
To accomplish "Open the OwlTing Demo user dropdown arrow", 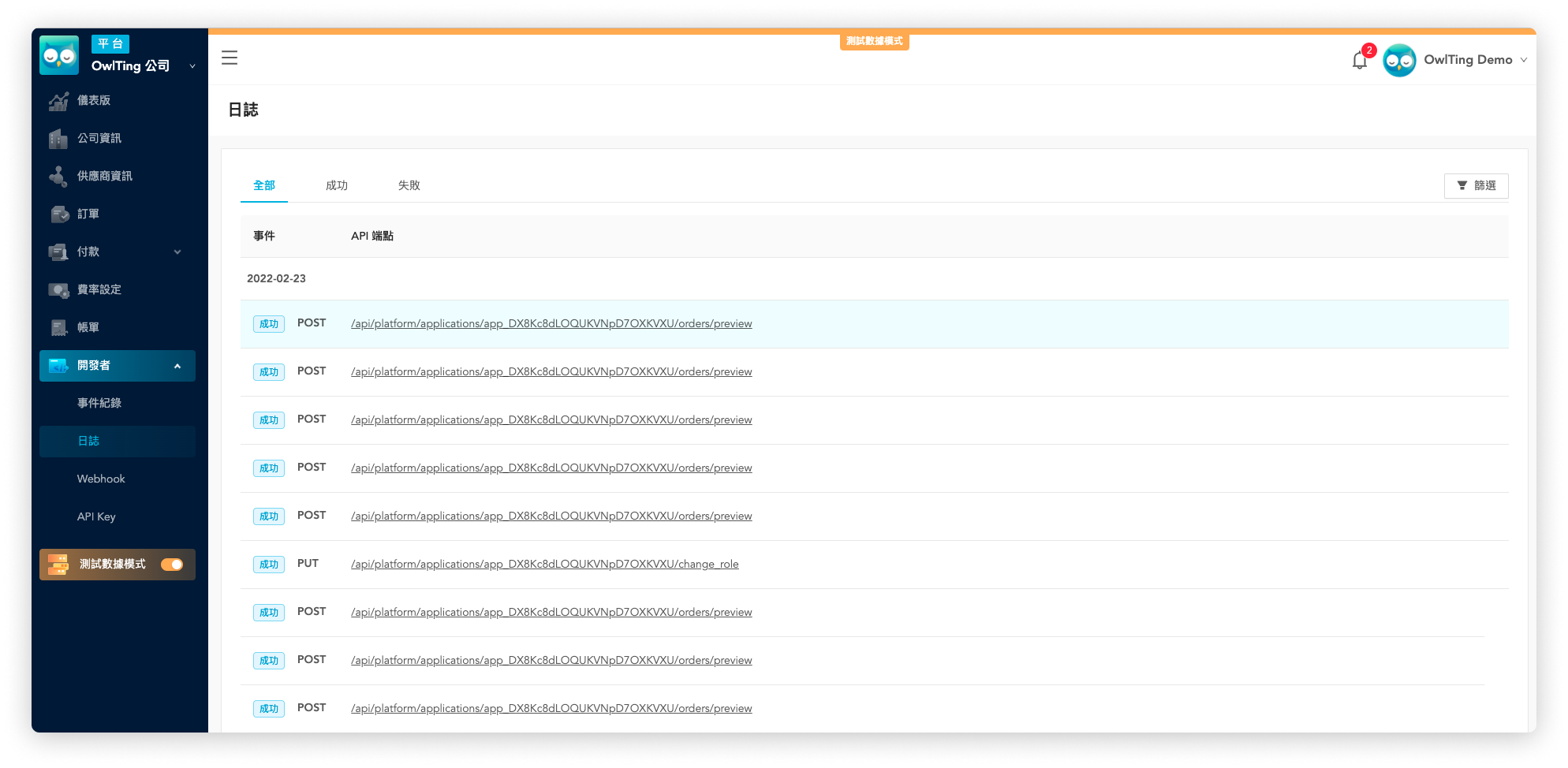I will pos(1524,60).
